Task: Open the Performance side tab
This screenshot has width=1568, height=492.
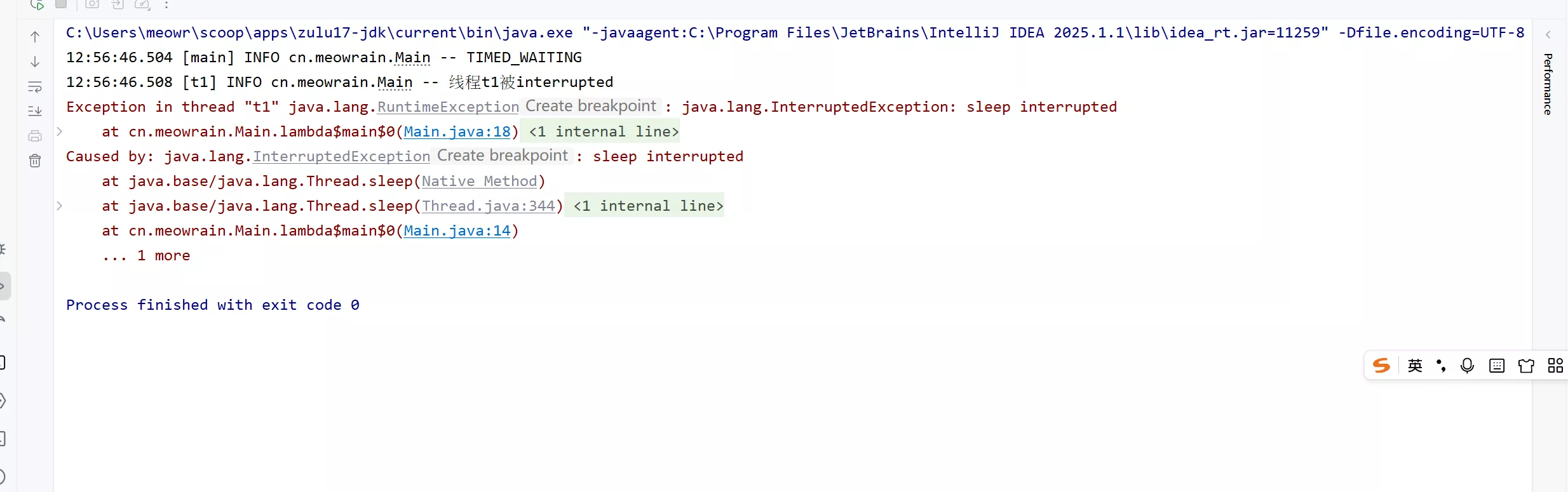Action: point(1548,84)
